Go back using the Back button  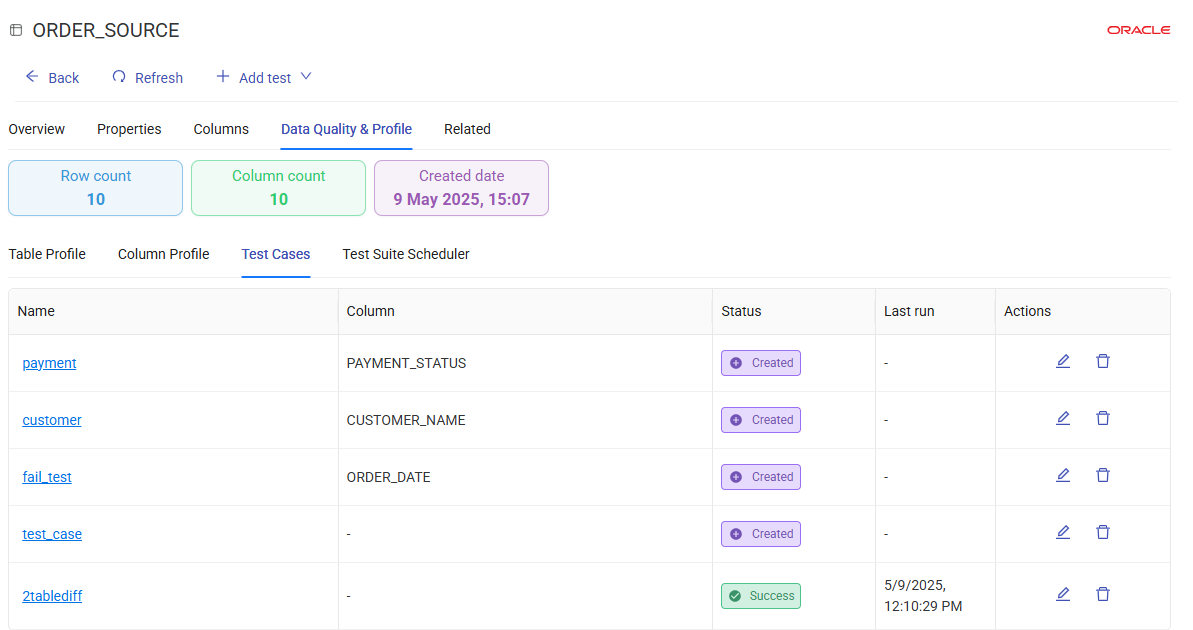pos(52,78)
